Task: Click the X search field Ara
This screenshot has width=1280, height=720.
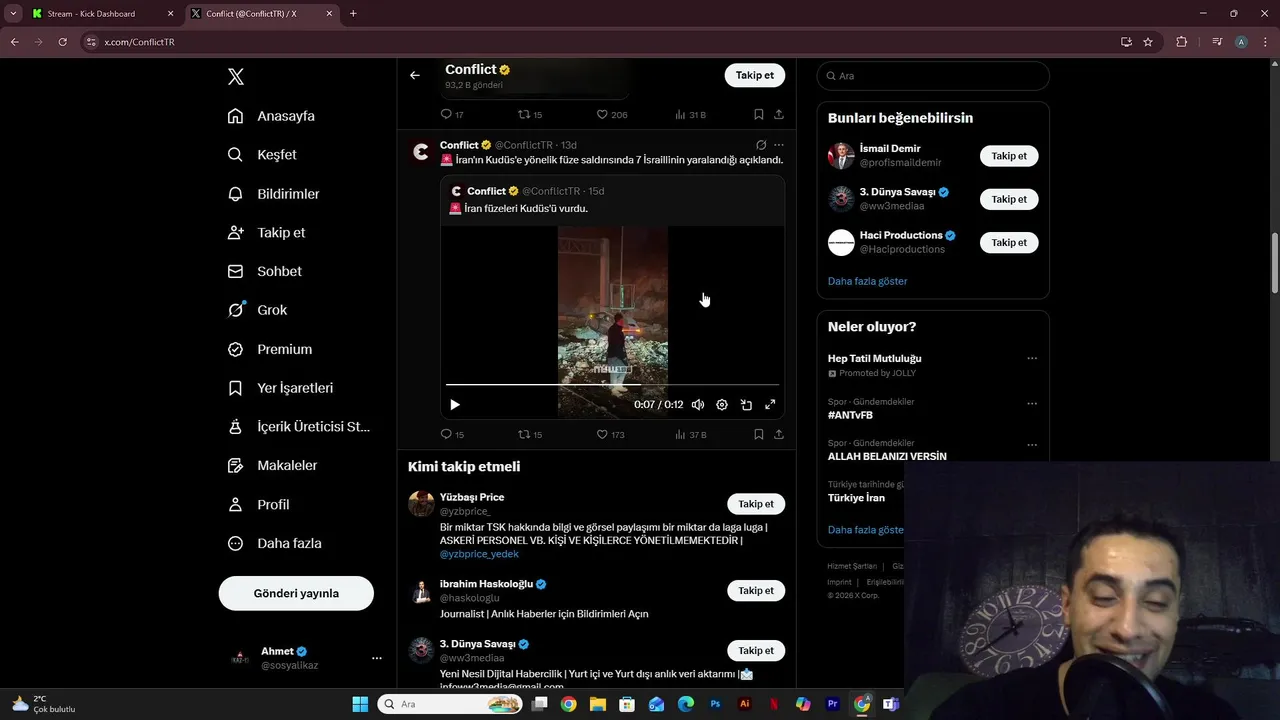Action: coord(933,76)
